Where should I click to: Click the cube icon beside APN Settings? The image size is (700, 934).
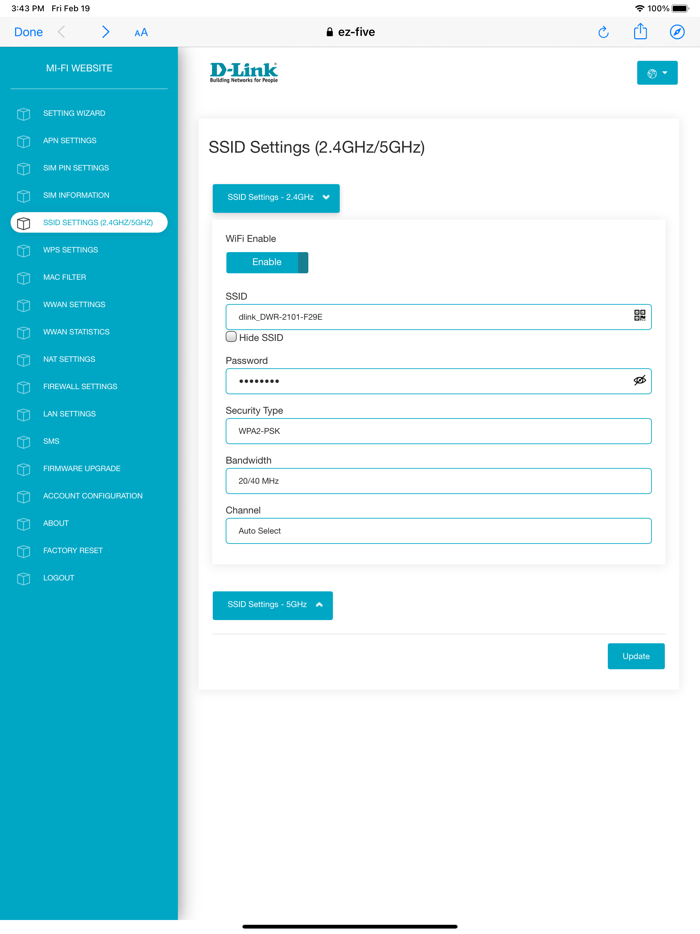pos(23,141)
